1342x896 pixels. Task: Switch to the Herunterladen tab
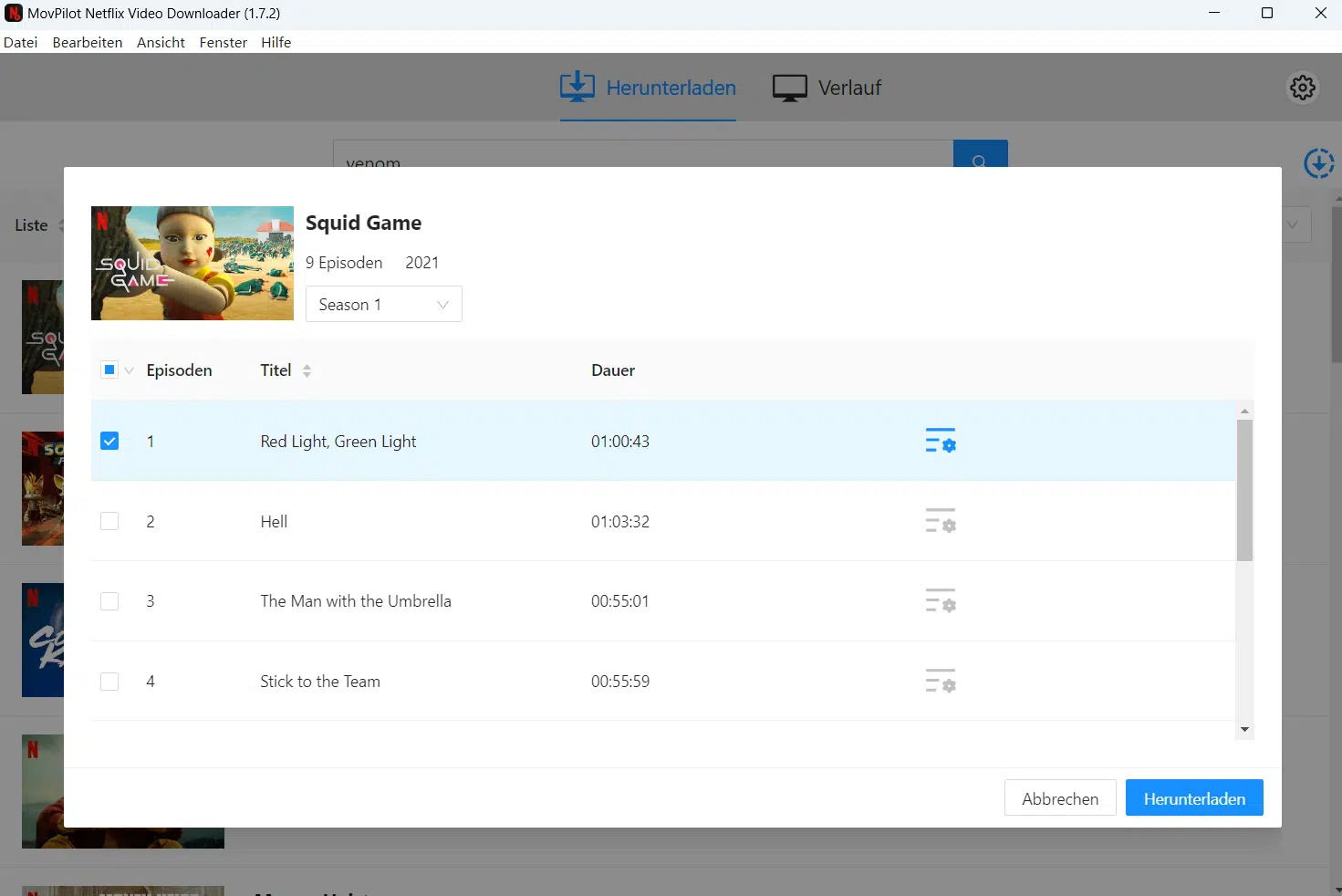pos(648,88)
